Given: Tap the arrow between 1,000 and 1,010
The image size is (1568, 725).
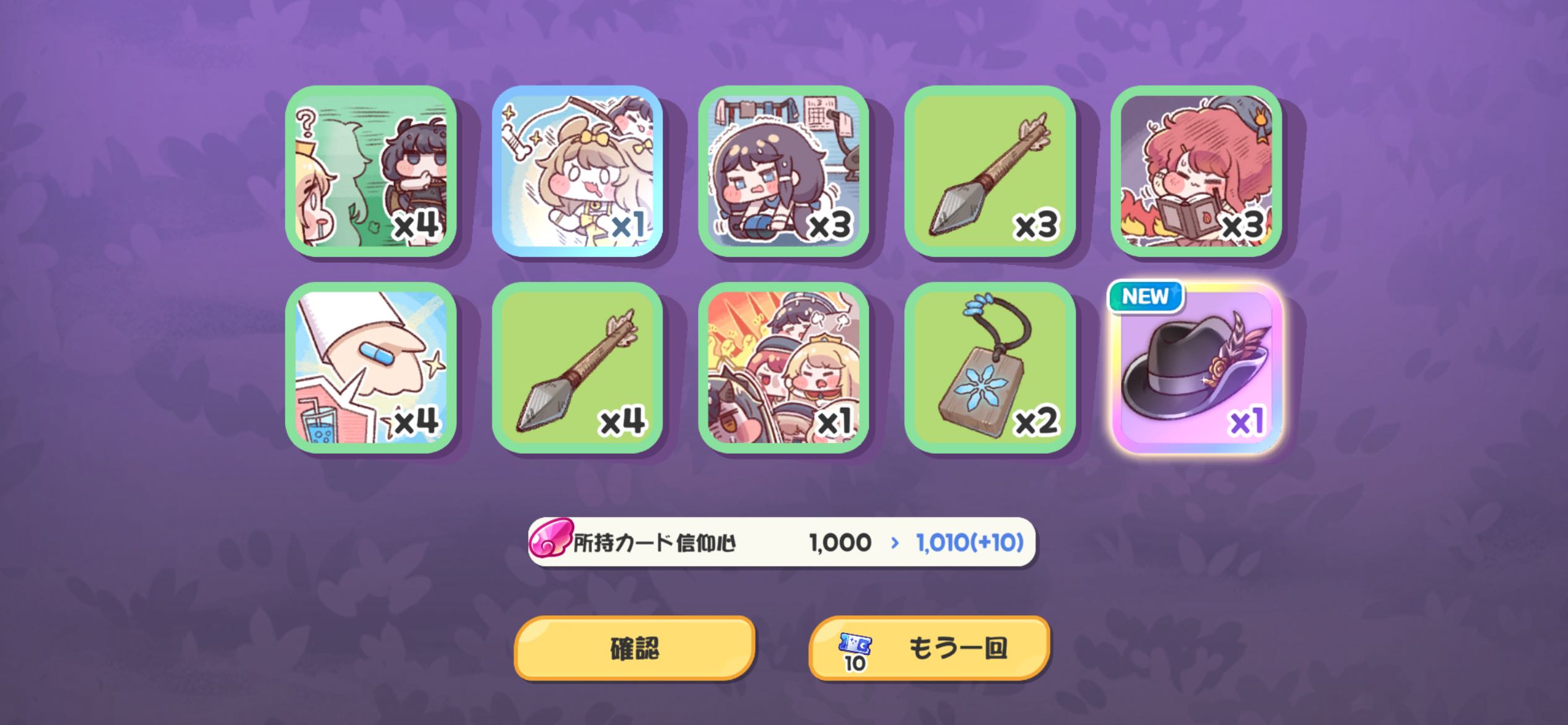Looking at the screenshot, I should (894, 543).
